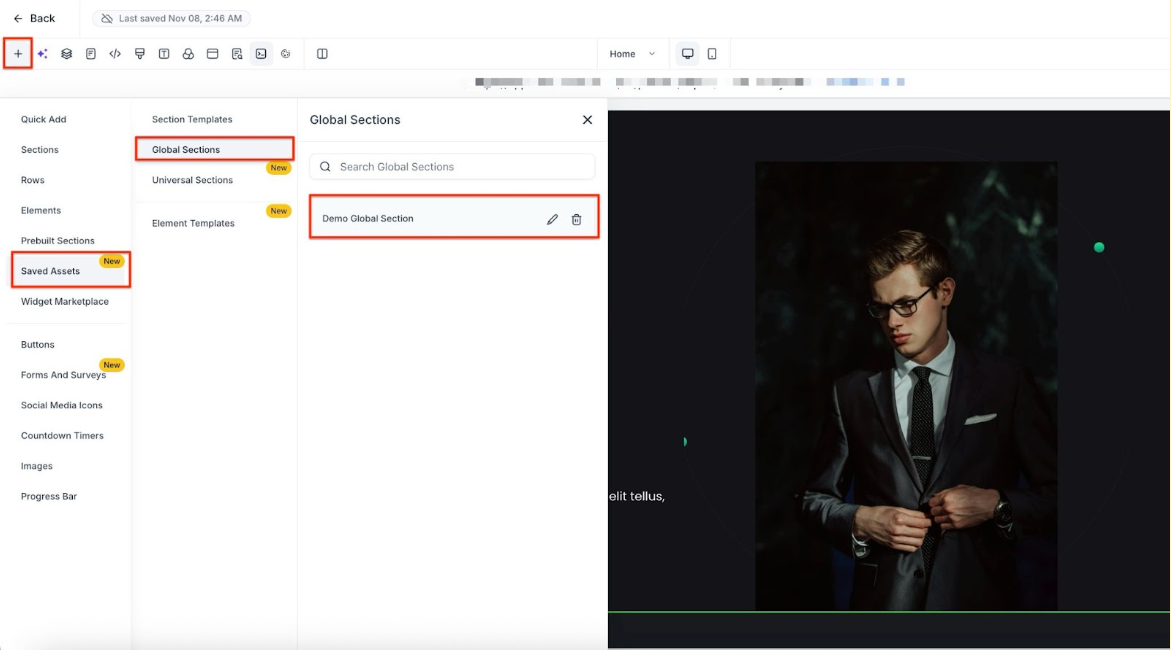Switch to mobile preview mode

[x=712, y=54]
